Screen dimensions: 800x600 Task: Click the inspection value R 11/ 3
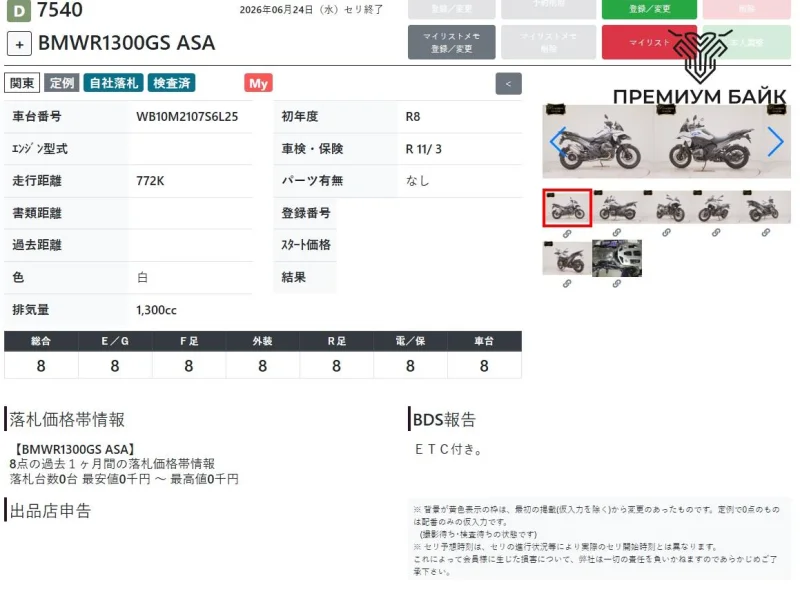423,149
